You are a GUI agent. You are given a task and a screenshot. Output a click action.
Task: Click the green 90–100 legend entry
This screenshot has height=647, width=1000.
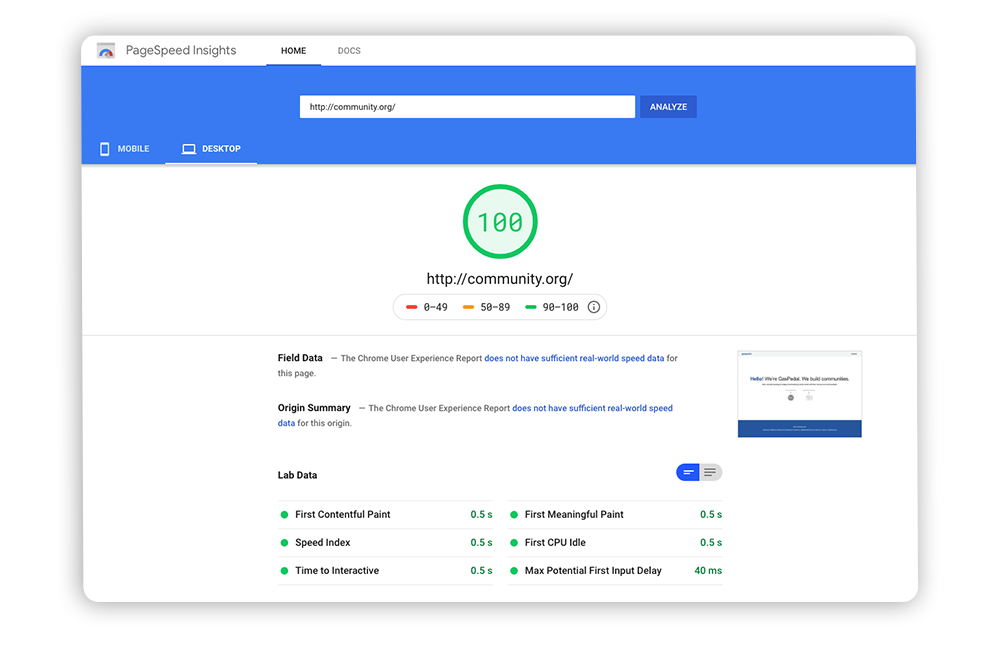tap(552, 307)
